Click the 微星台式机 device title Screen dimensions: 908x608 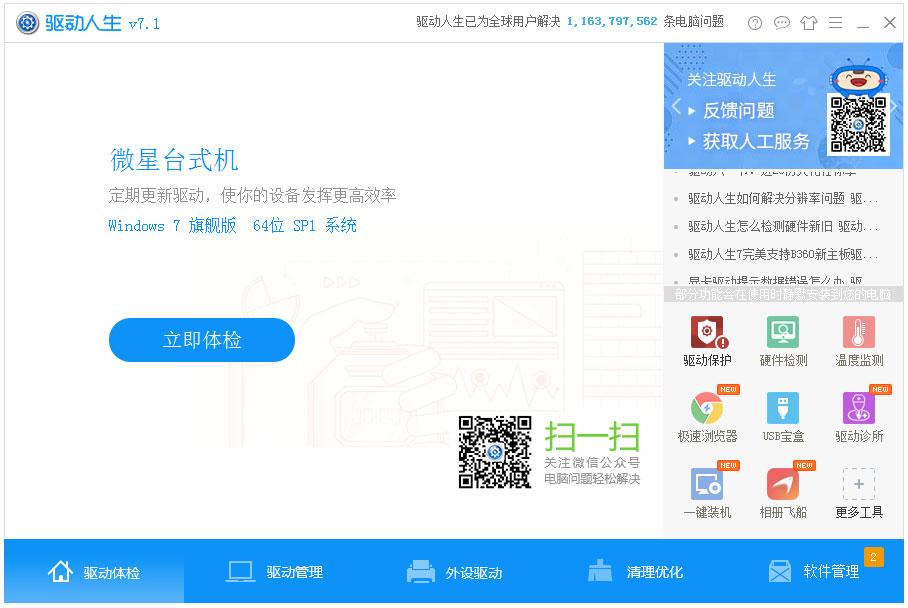tap(174, 160)
